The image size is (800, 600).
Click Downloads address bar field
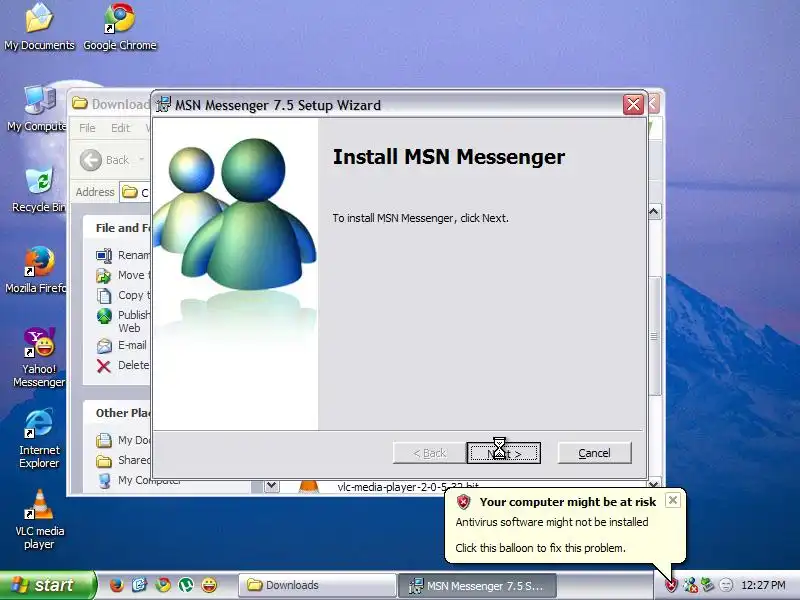(x=135, y=192)
